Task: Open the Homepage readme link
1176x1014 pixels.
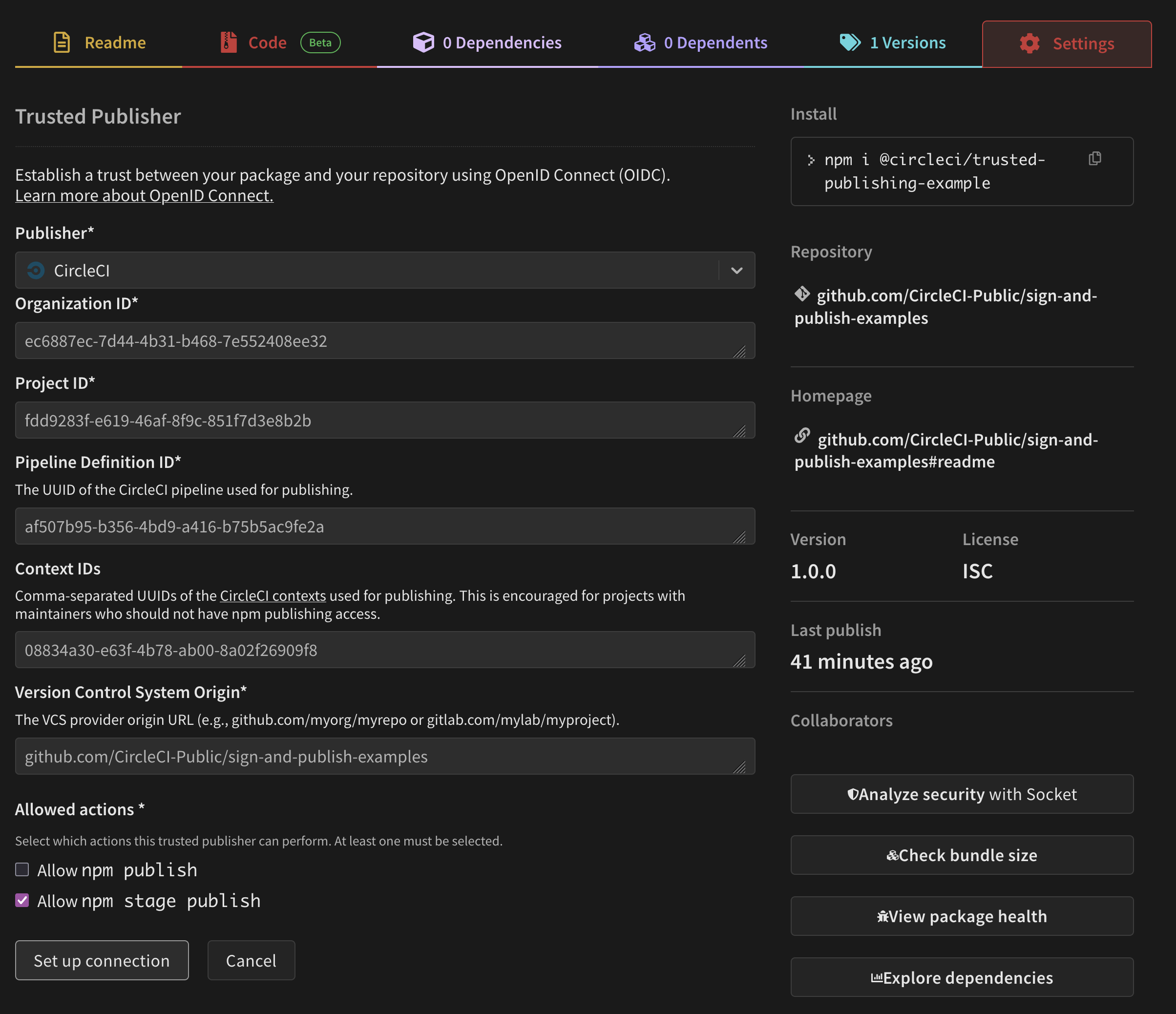Action: click(946, 450)
